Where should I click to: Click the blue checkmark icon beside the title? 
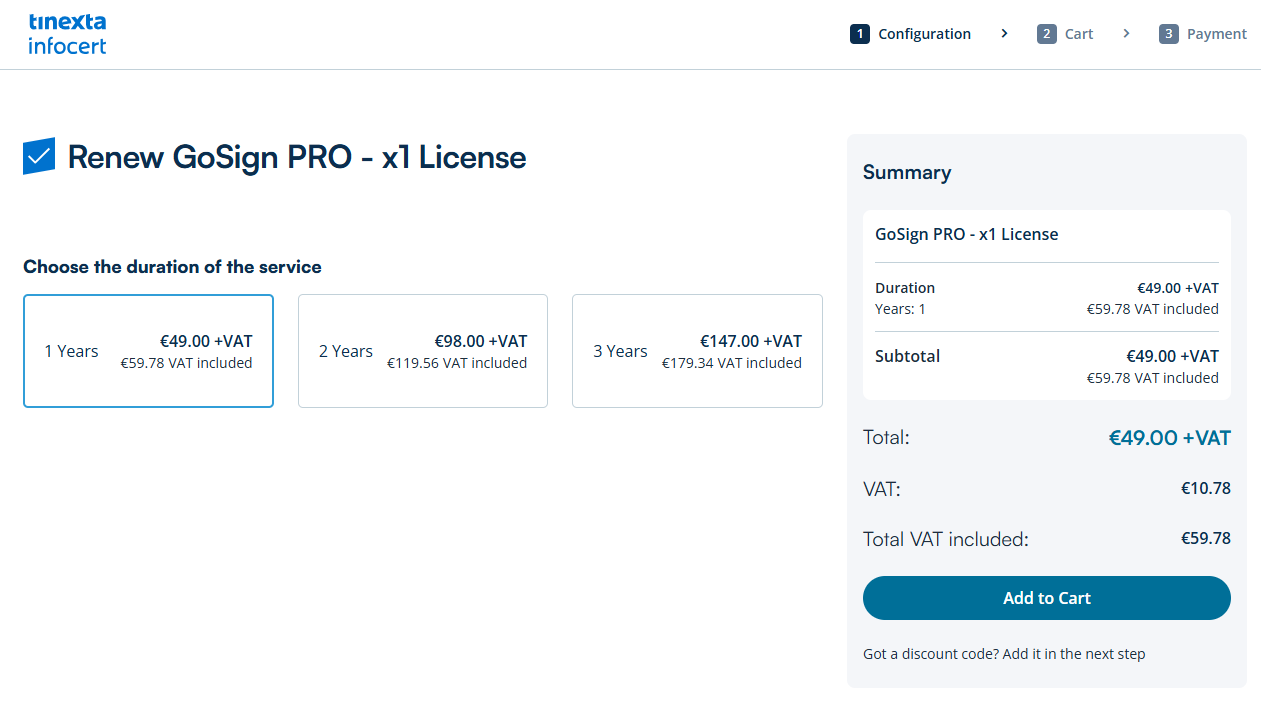click(39, 156)
